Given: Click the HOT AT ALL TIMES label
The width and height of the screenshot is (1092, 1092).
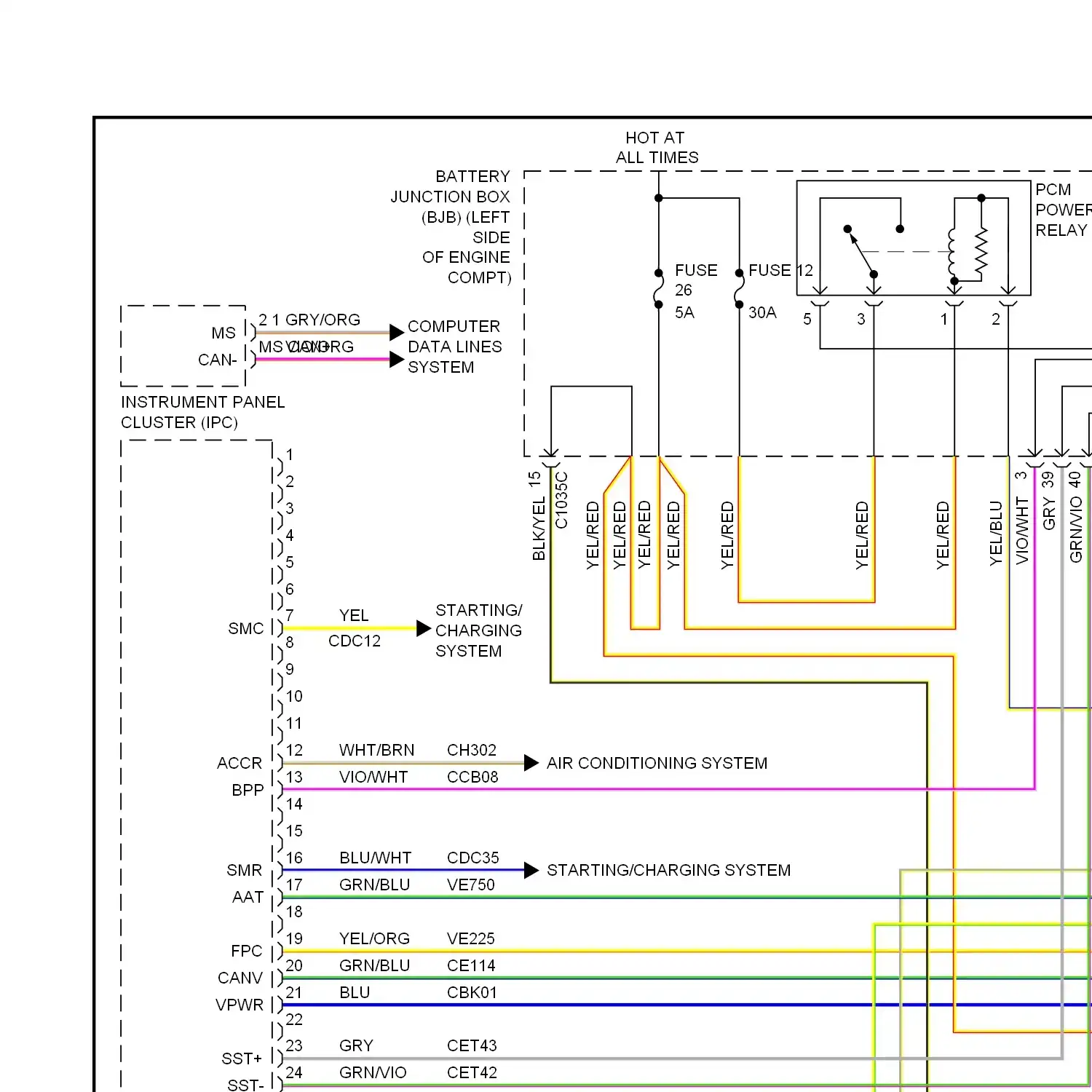Looking at the screenshot, I should click(657, 148).
